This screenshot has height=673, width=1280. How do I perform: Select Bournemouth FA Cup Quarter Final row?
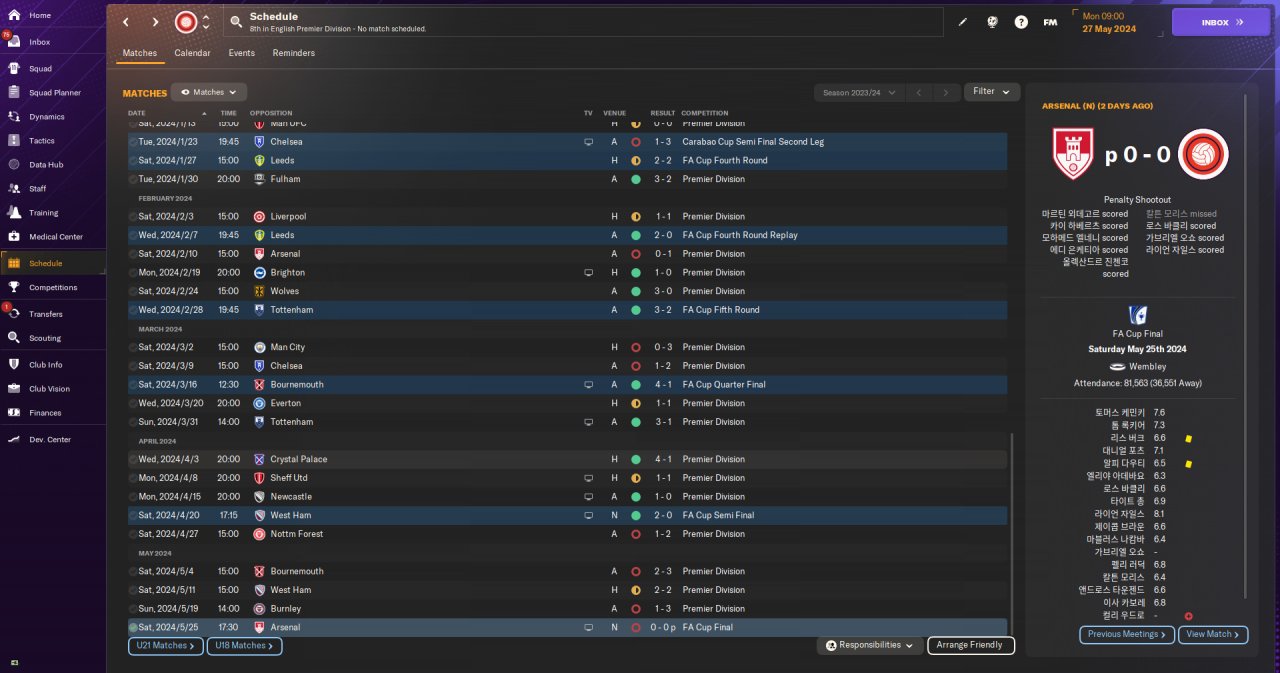point(567,385)
